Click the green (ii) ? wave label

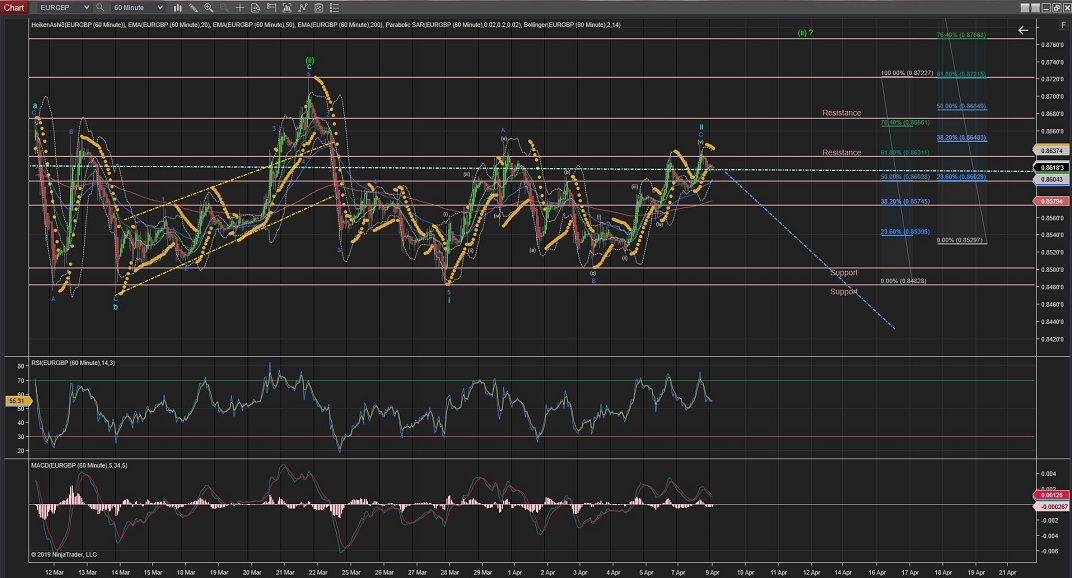pos(805,33)
